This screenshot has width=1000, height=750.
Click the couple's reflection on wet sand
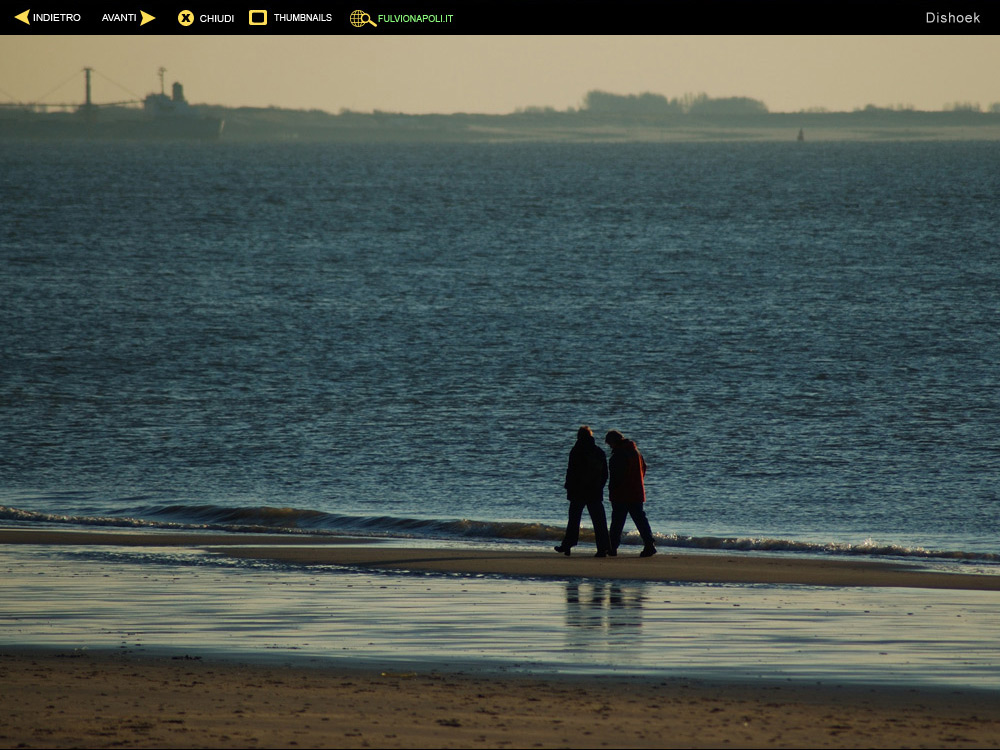[605, 605]
